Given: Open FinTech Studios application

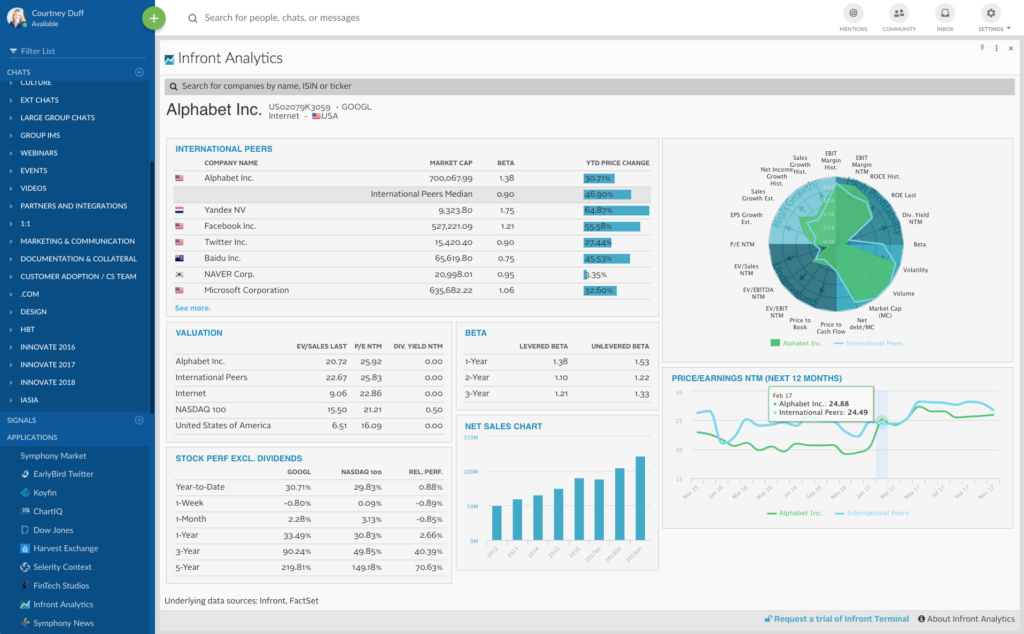Looking at the screenshot, I should pos(61,586).
